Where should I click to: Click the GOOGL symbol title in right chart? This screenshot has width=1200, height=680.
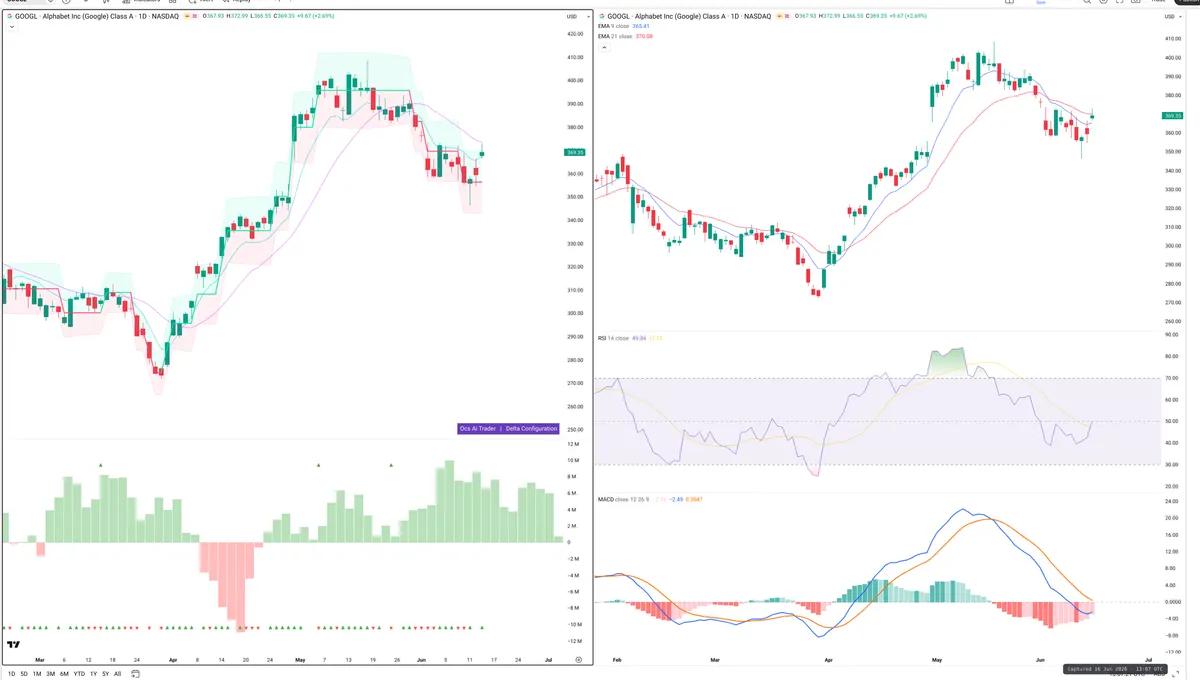691,17
